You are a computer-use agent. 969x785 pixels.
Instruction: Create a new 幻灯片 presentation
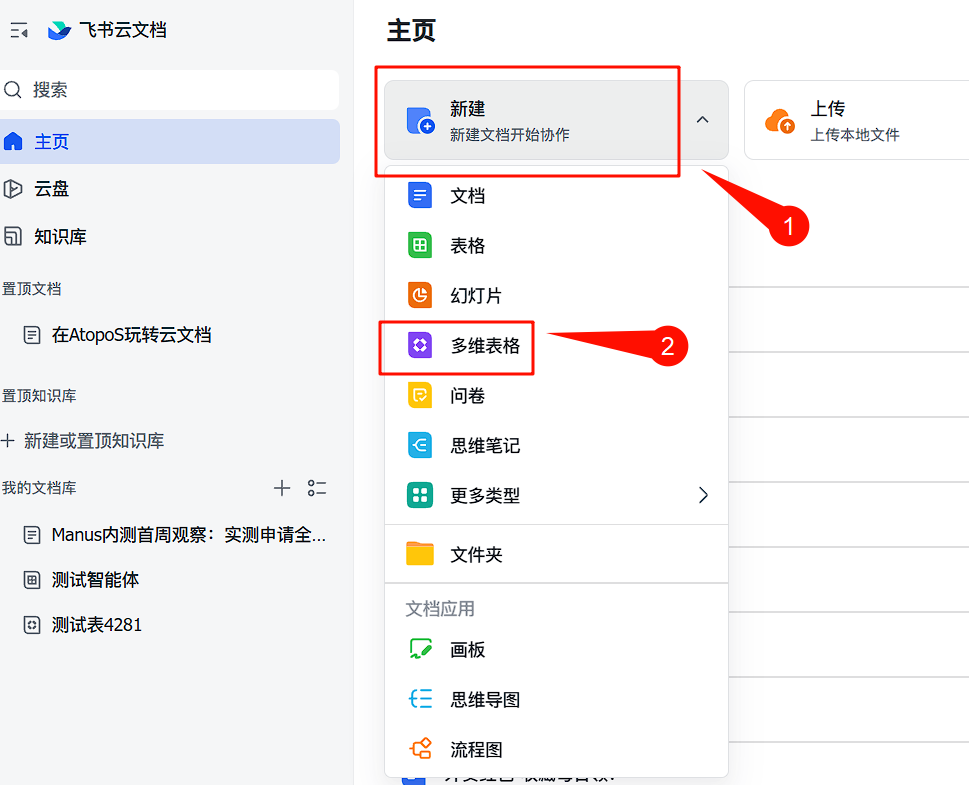coord(556,295)
